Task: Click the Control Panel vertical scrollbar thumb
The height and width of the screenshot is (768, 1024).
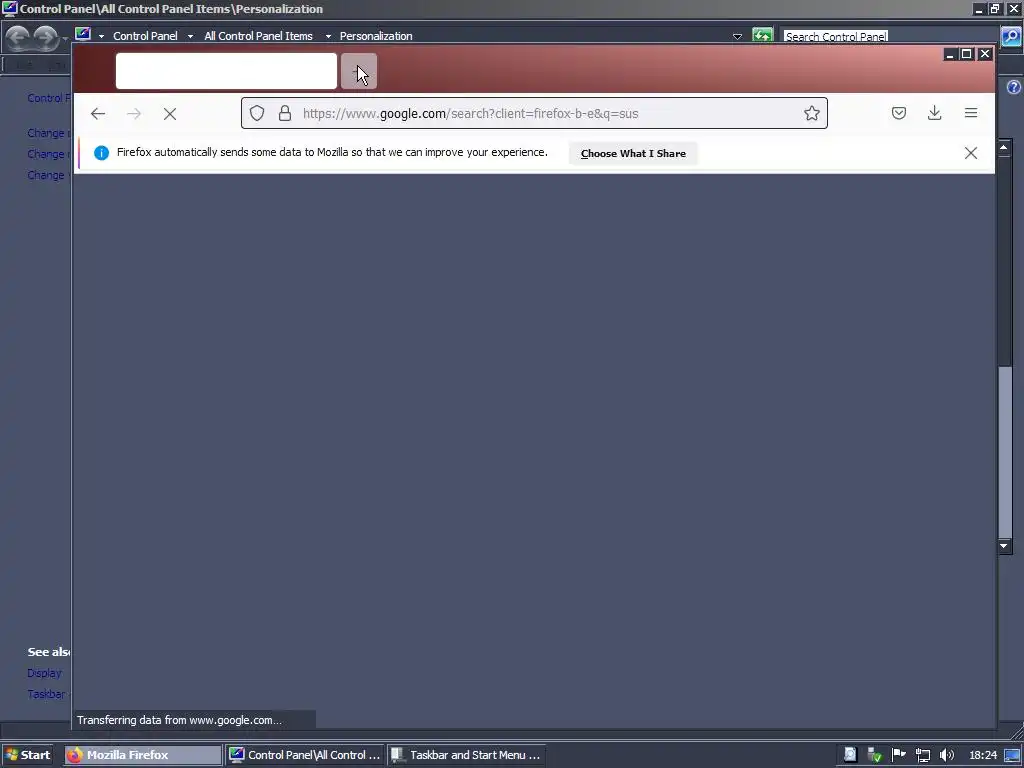Action: [1004, 452]
